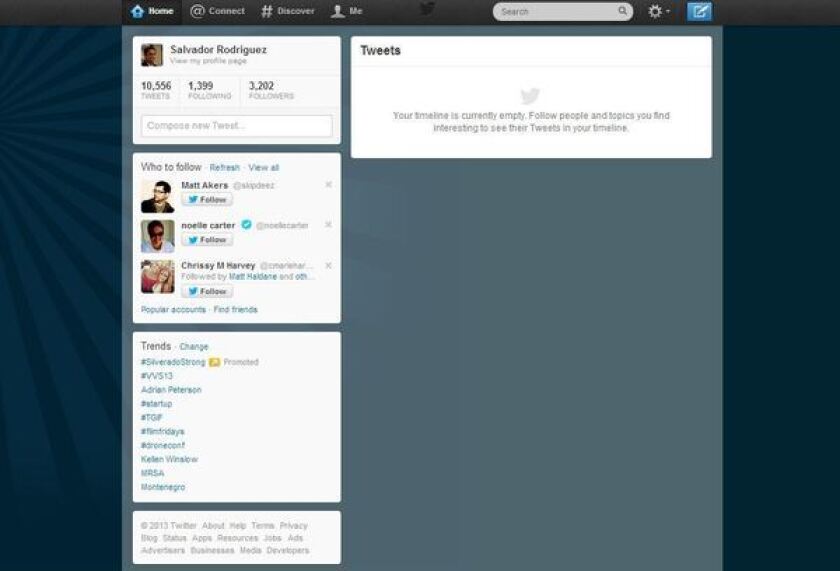840x571 pixels.
Task: Click View my profile page link
Action: point(208,61)
